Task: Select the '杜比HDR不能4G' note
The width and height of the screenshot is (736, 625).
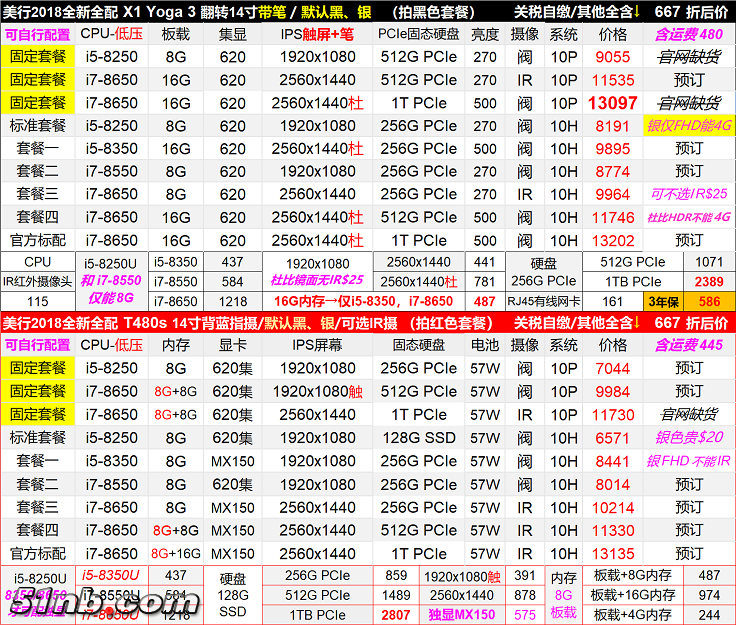Action: click(x=689, y=217)
